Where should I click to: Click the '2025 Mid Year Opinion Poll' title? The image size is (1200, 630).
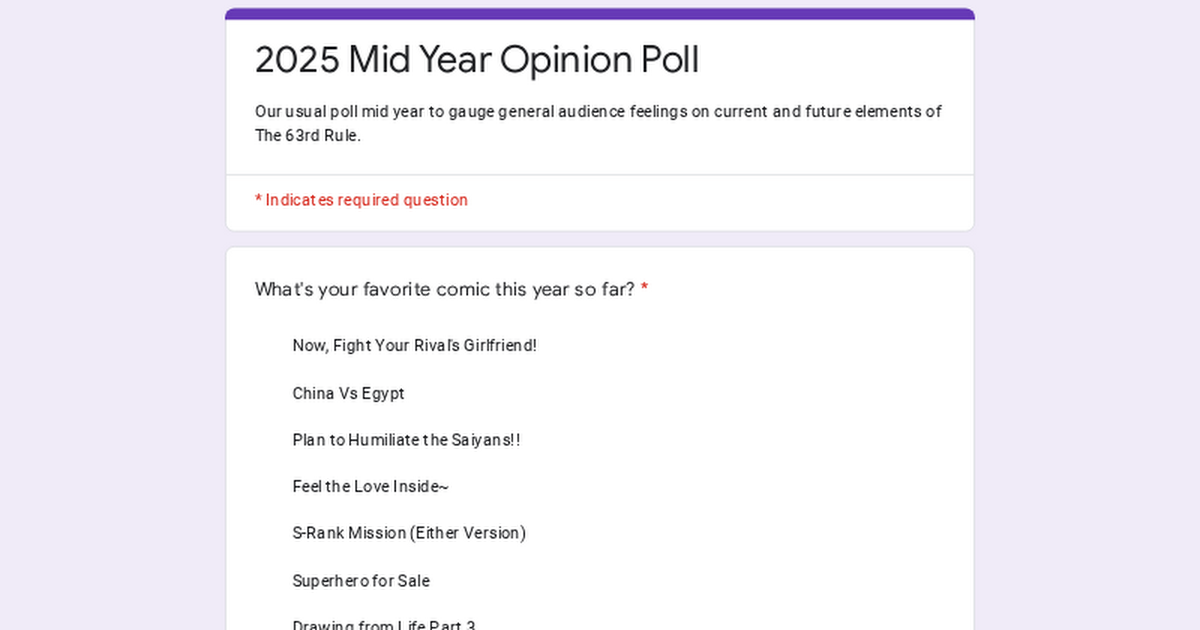(x=477, y=60)
